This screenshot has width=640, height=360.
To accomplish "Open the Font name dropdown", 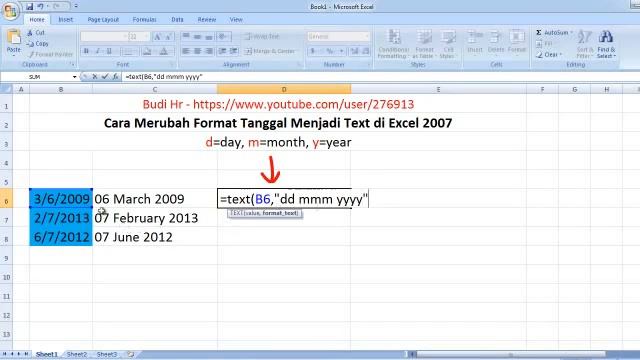I will coord(125,37).
